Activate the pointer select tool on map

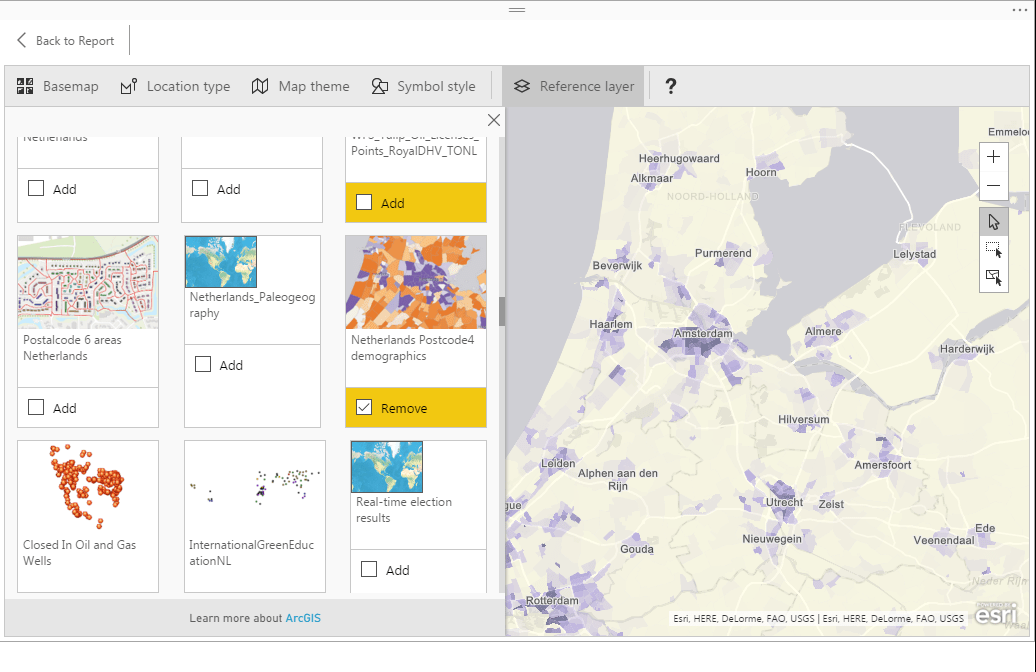993,222
